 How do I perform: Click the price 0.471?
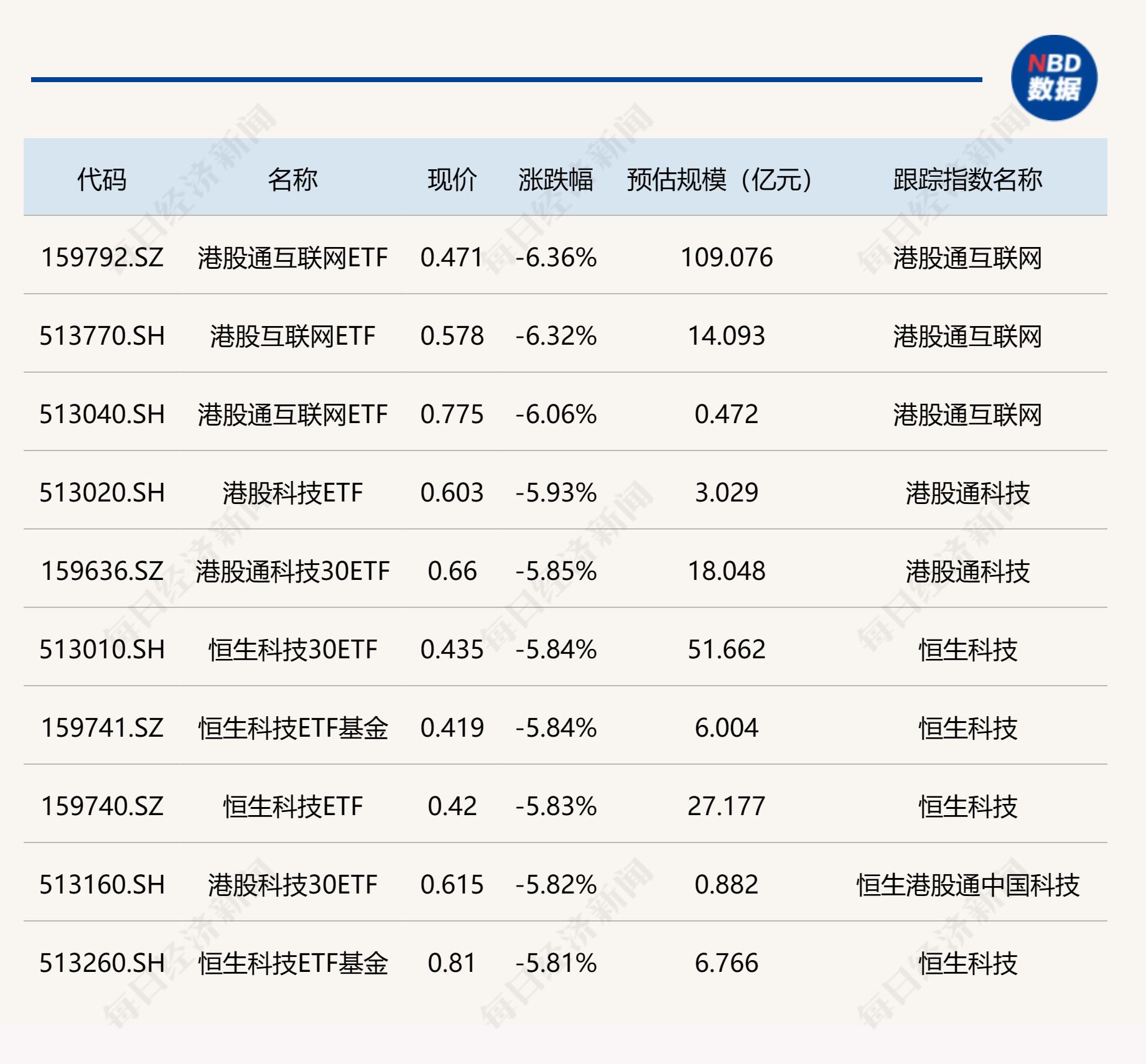coord(452,258)
